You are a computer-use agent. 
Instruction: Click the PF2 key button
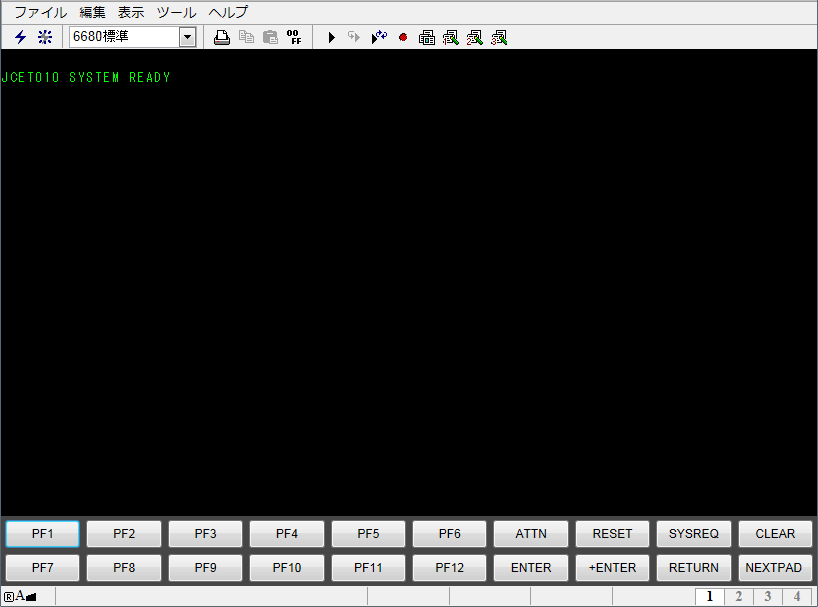pos(124,533)
